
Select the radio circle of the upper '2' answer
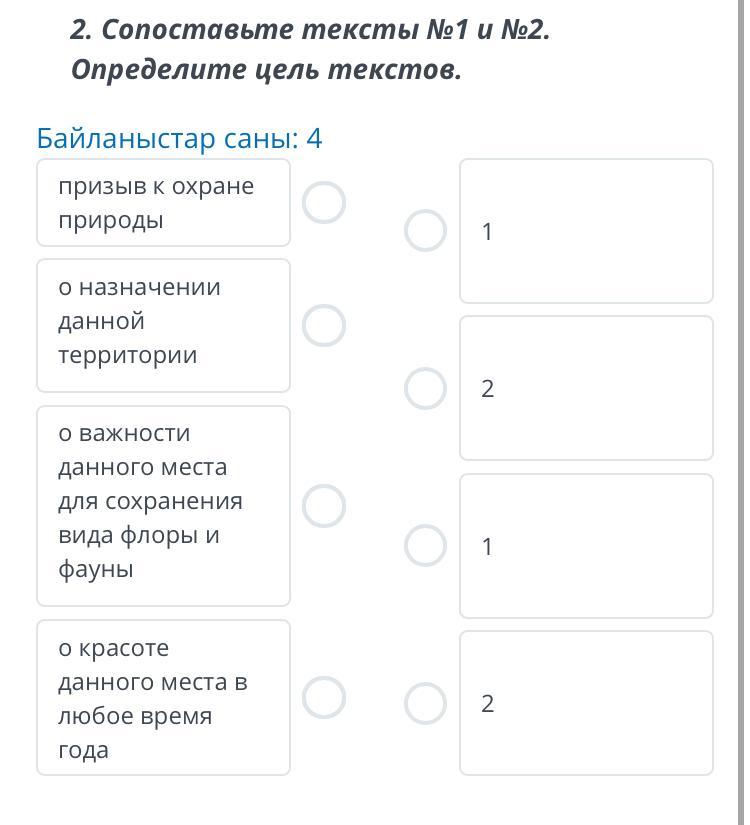(425, 388)
